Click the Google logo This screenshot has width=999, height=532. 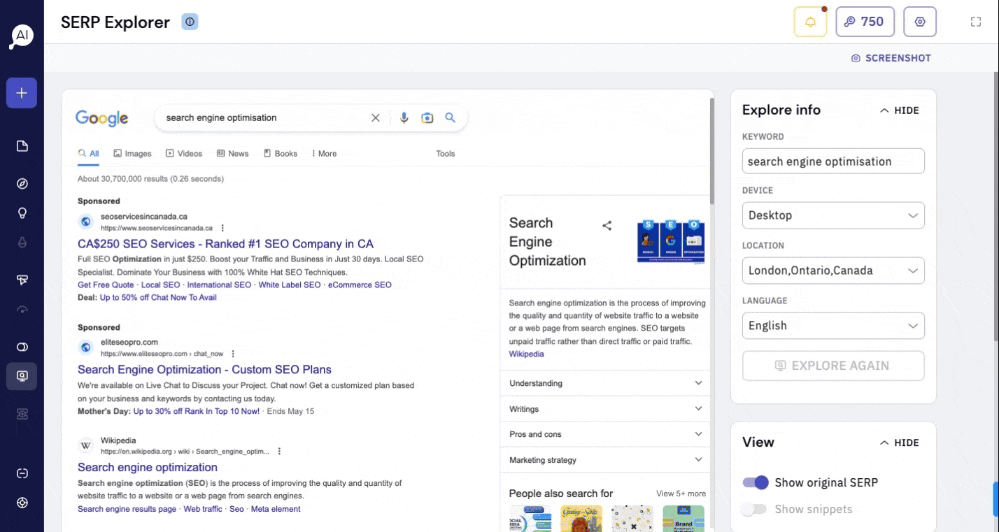pos(102,119)
